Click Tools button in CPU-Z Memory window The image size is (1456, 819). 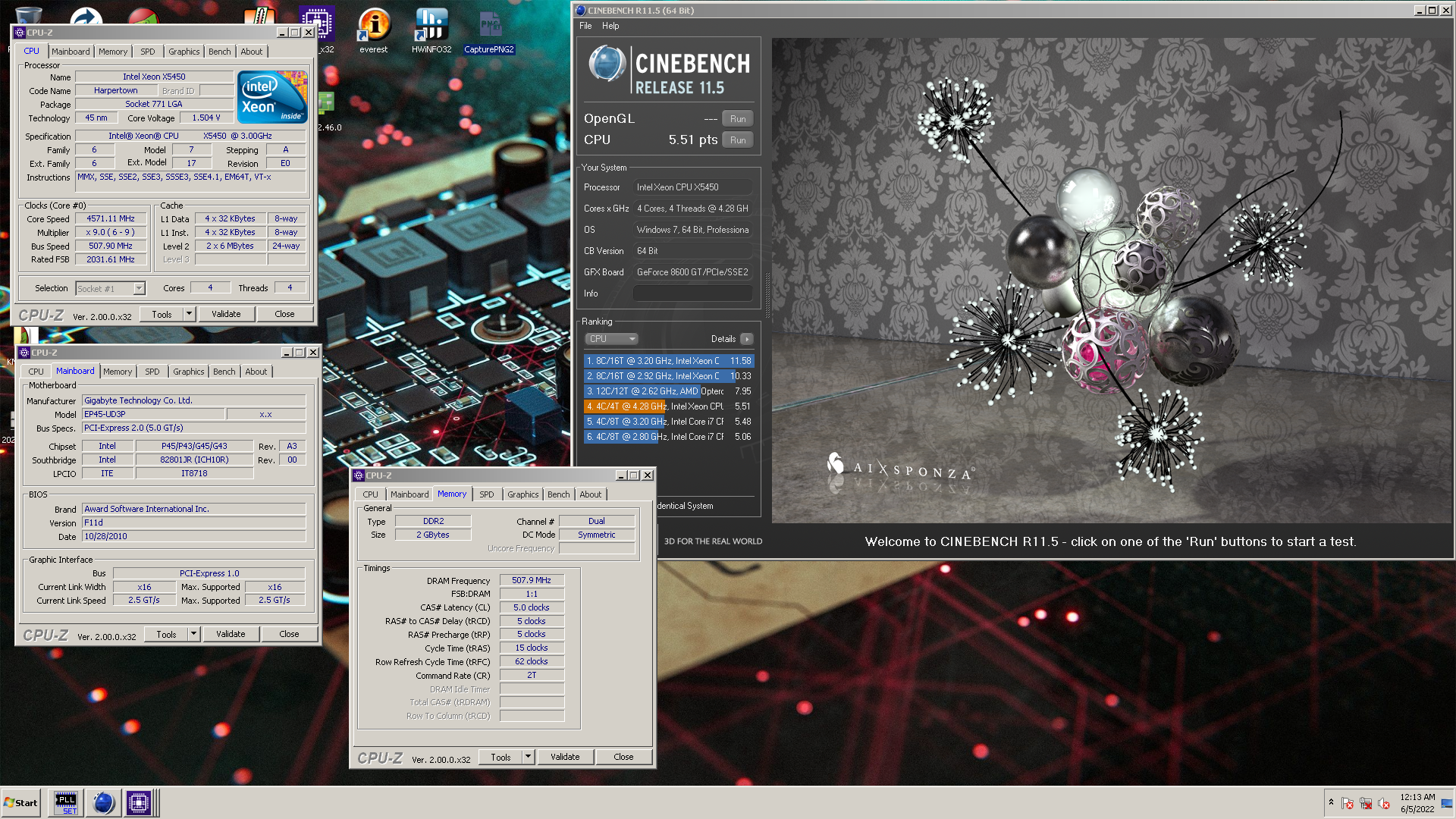(x=500, y=757)
